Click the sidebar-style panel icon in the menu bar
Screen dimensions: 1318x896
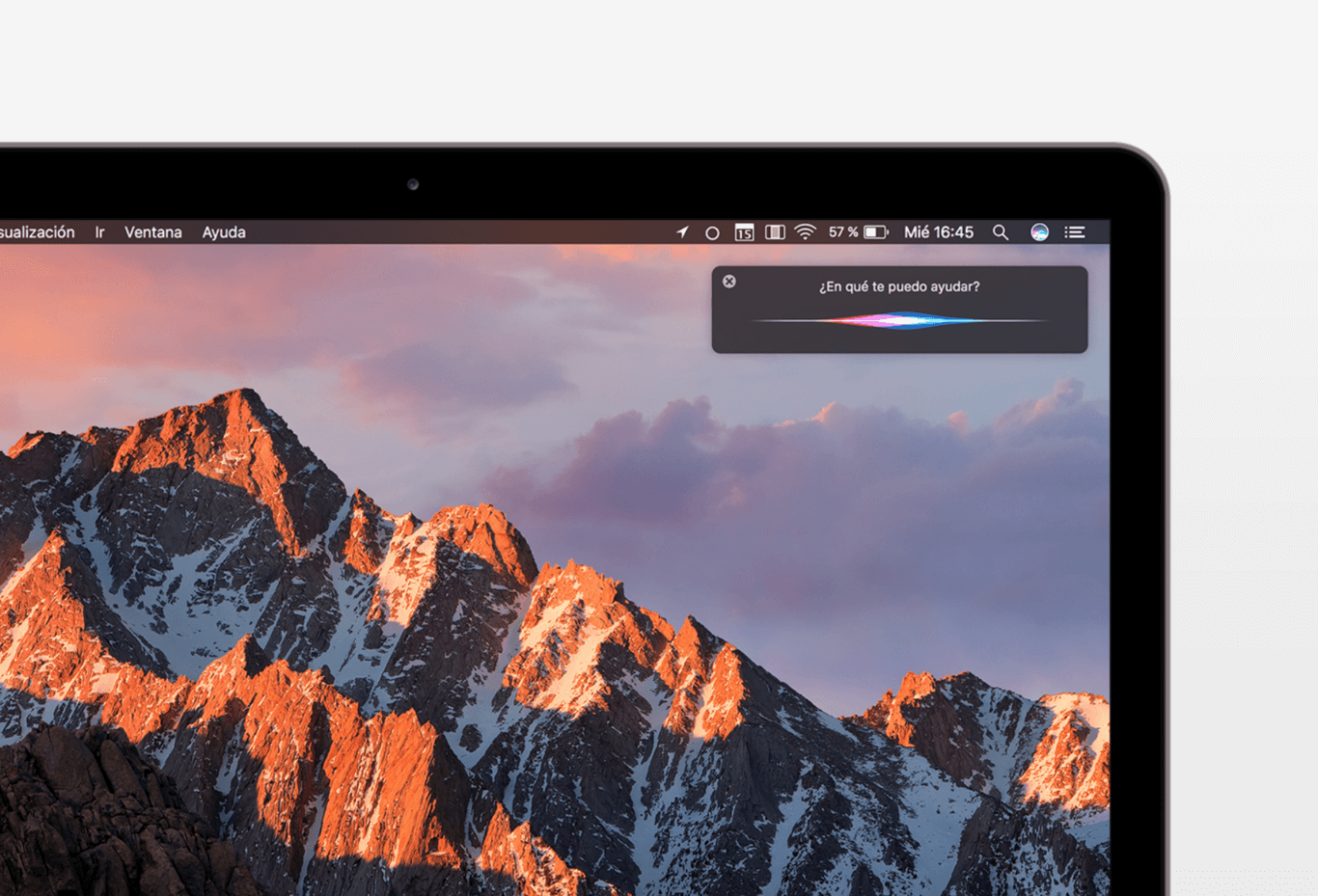point(775,231)
